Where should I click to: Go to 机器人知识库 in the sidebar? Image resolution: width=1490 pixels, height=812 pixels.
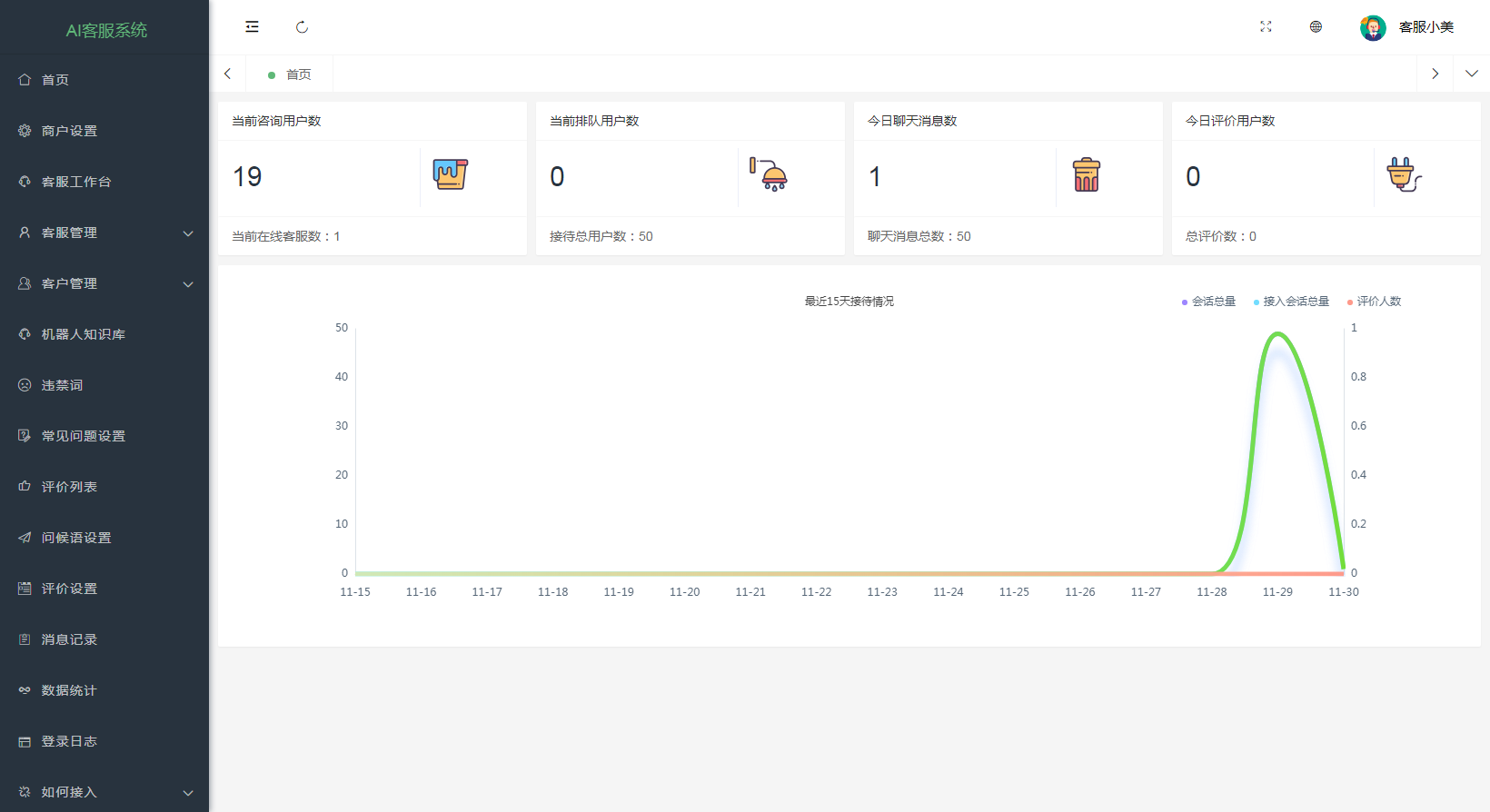coord(83,334)
